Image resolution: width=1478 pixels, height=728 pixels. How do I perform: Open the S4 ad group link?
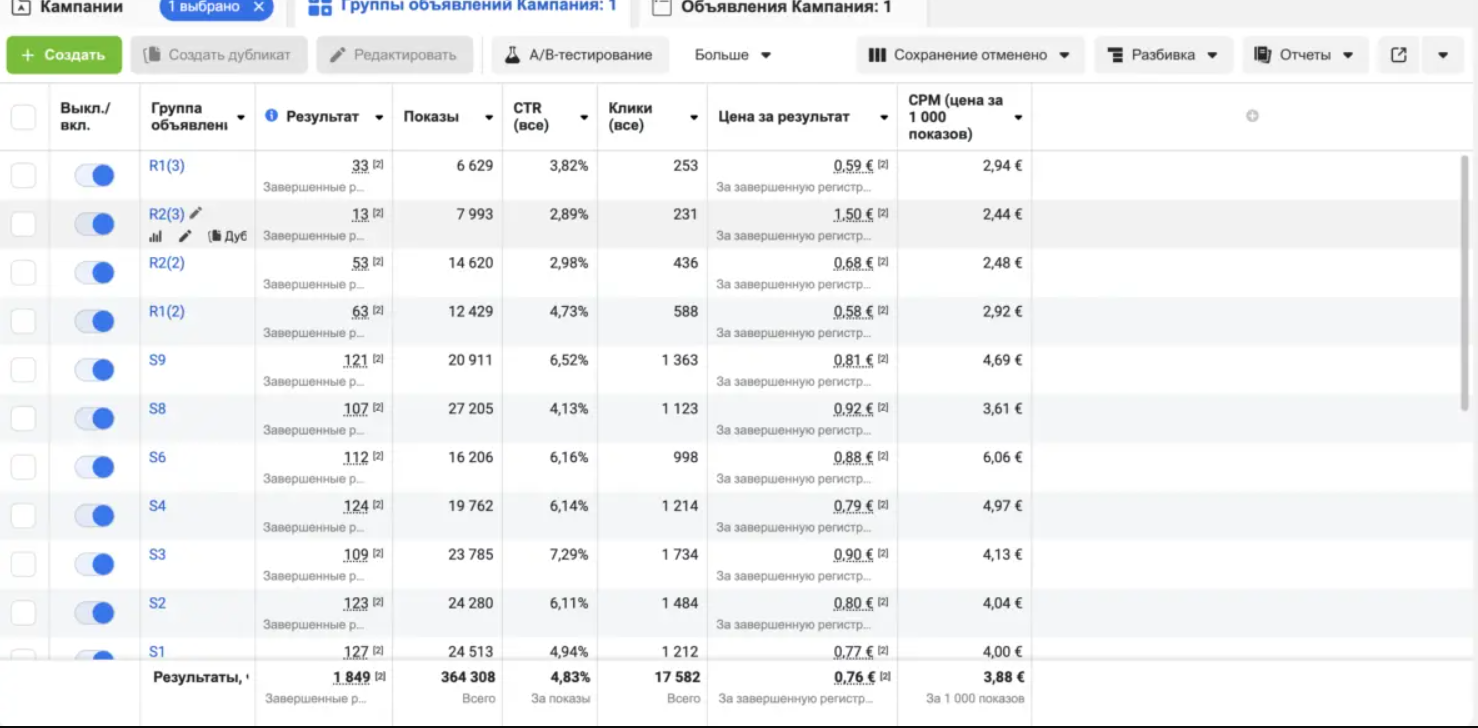(158, 506)
